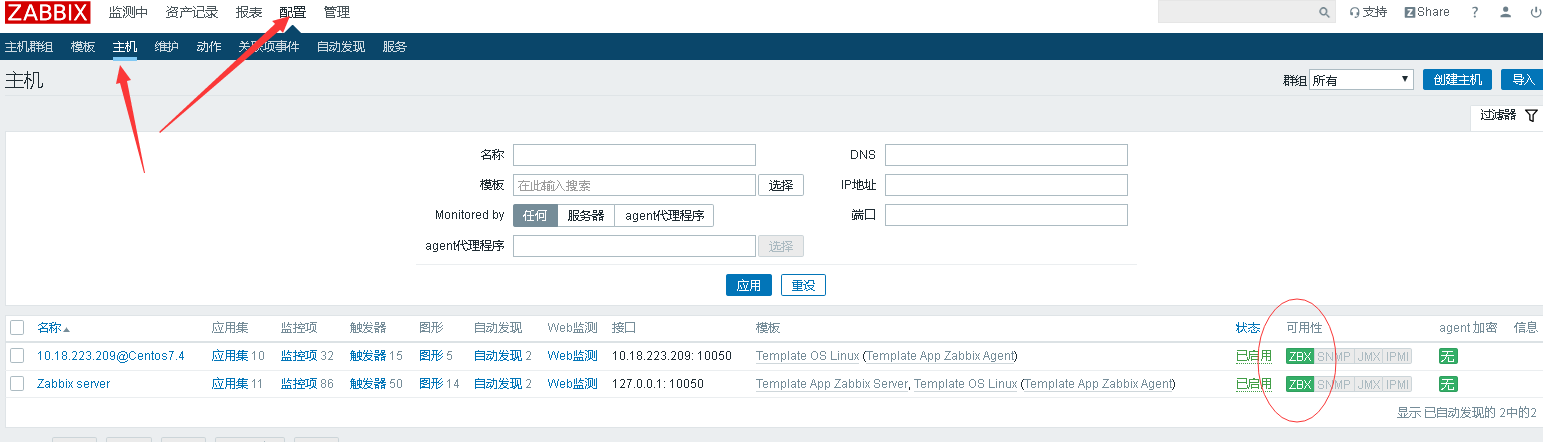
Task: Focus the IP地址 filter field
Action: point(1006,185)
